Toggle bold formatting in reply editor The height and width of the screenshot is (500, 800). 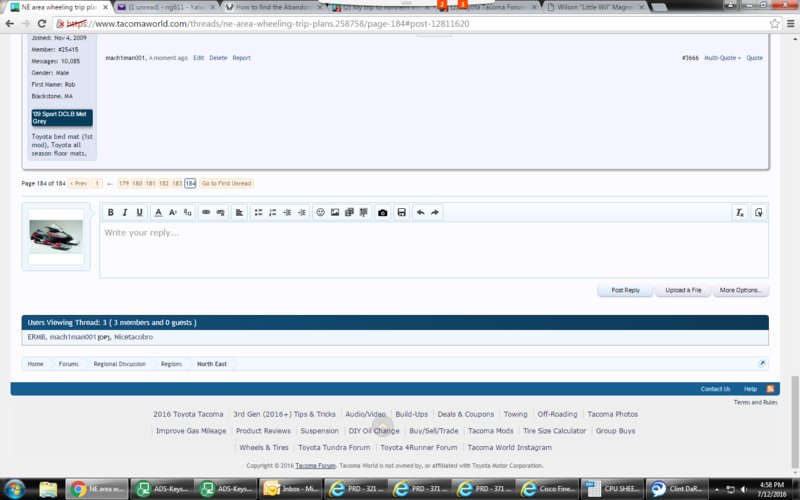(x=110, y=212)
